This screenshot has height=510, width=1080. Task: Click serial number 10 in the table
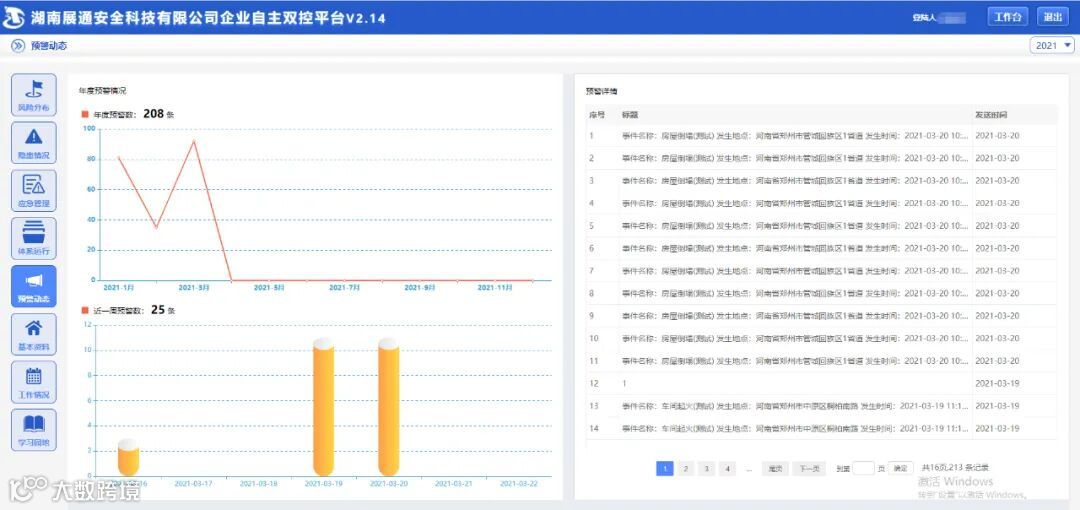(x=594, y=338)
